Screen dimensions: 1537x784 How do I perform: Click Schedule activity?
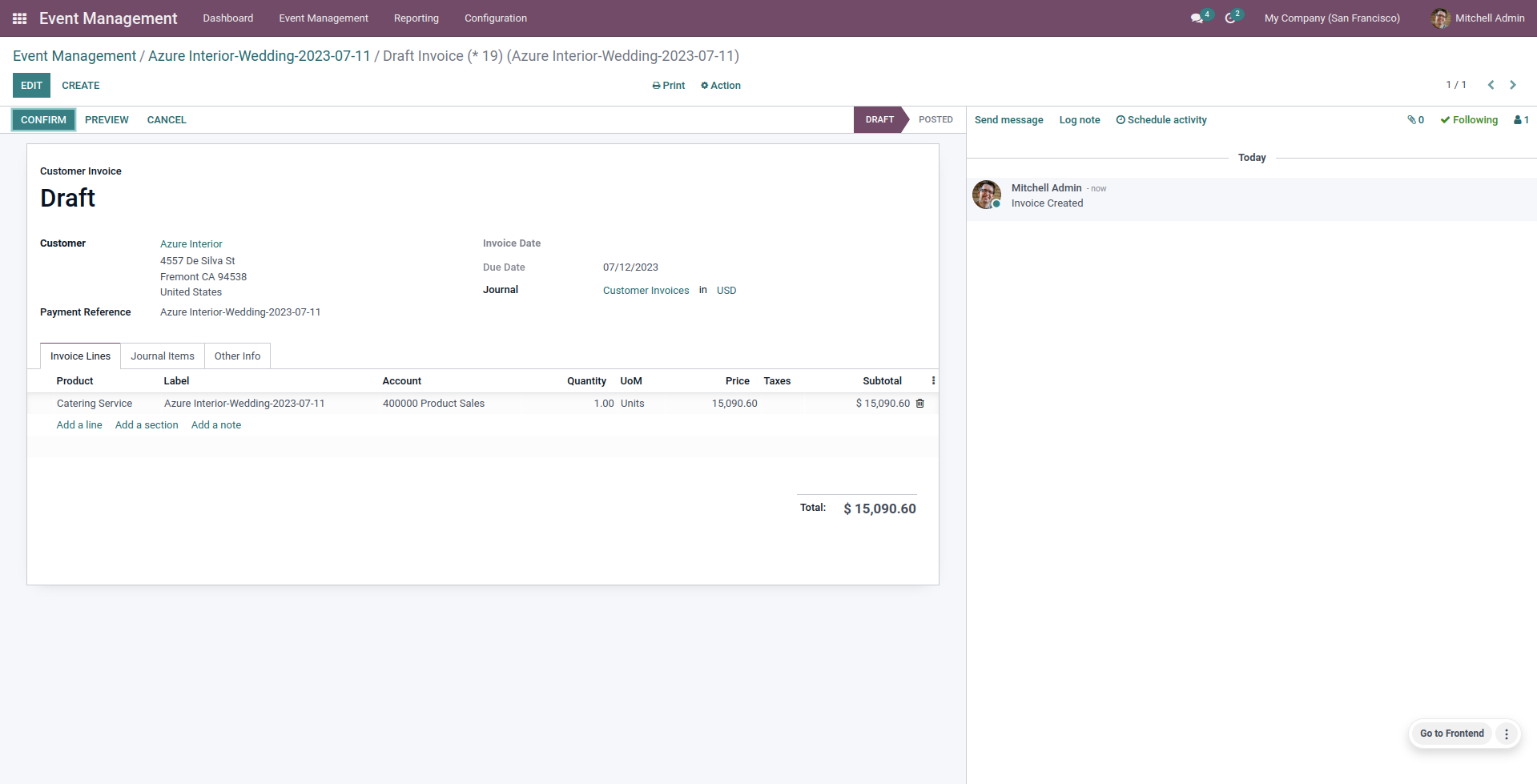(x=1161, y=120)
